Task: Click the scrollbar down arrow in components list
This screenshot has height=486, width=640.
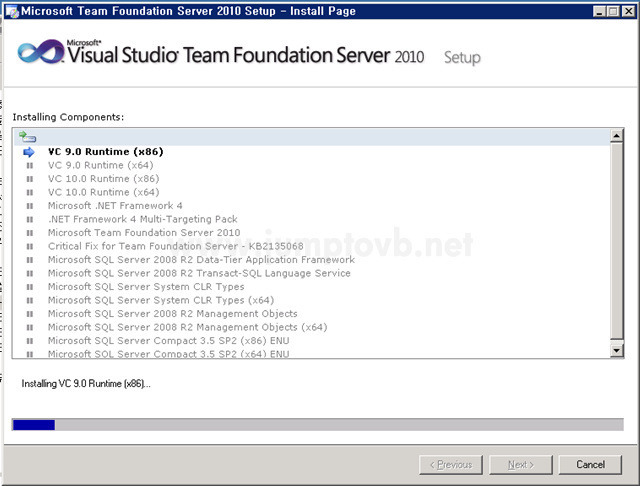Action: 616,350
